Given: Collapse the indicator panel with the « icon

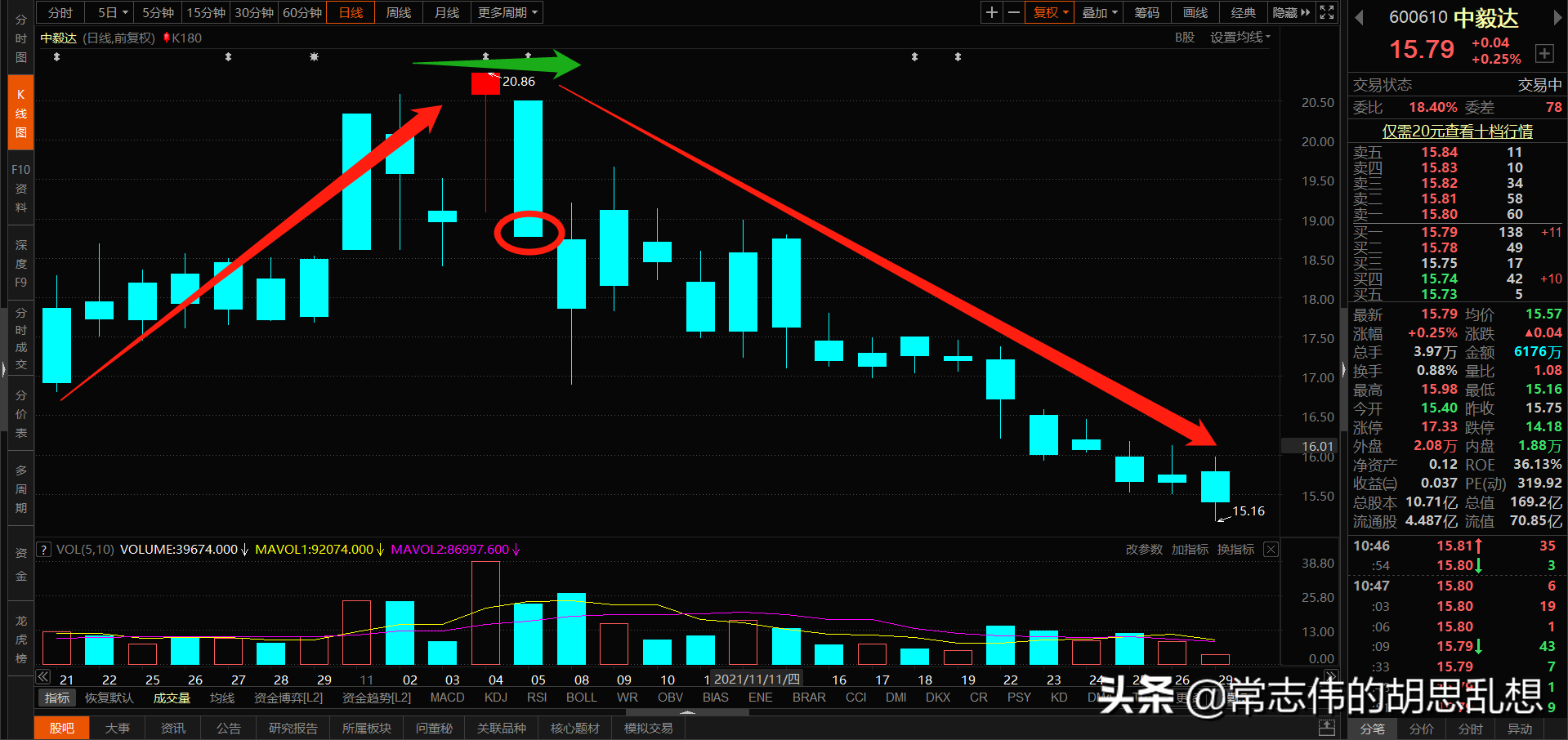Looking at the screenshot, I should pos(42,676).
